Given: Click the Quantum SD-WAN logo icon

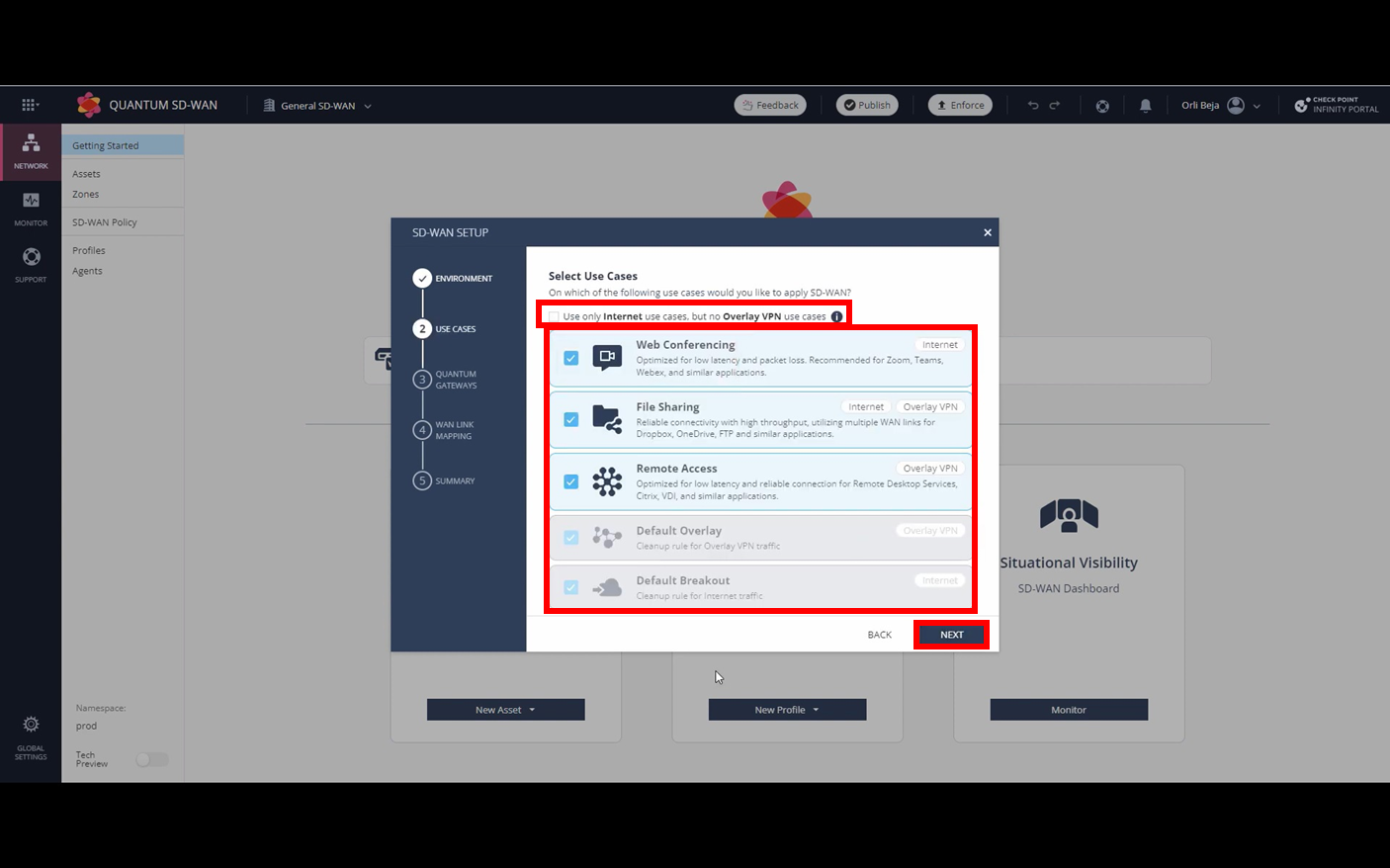Looking at the screenshot, I should click(89, 105).
